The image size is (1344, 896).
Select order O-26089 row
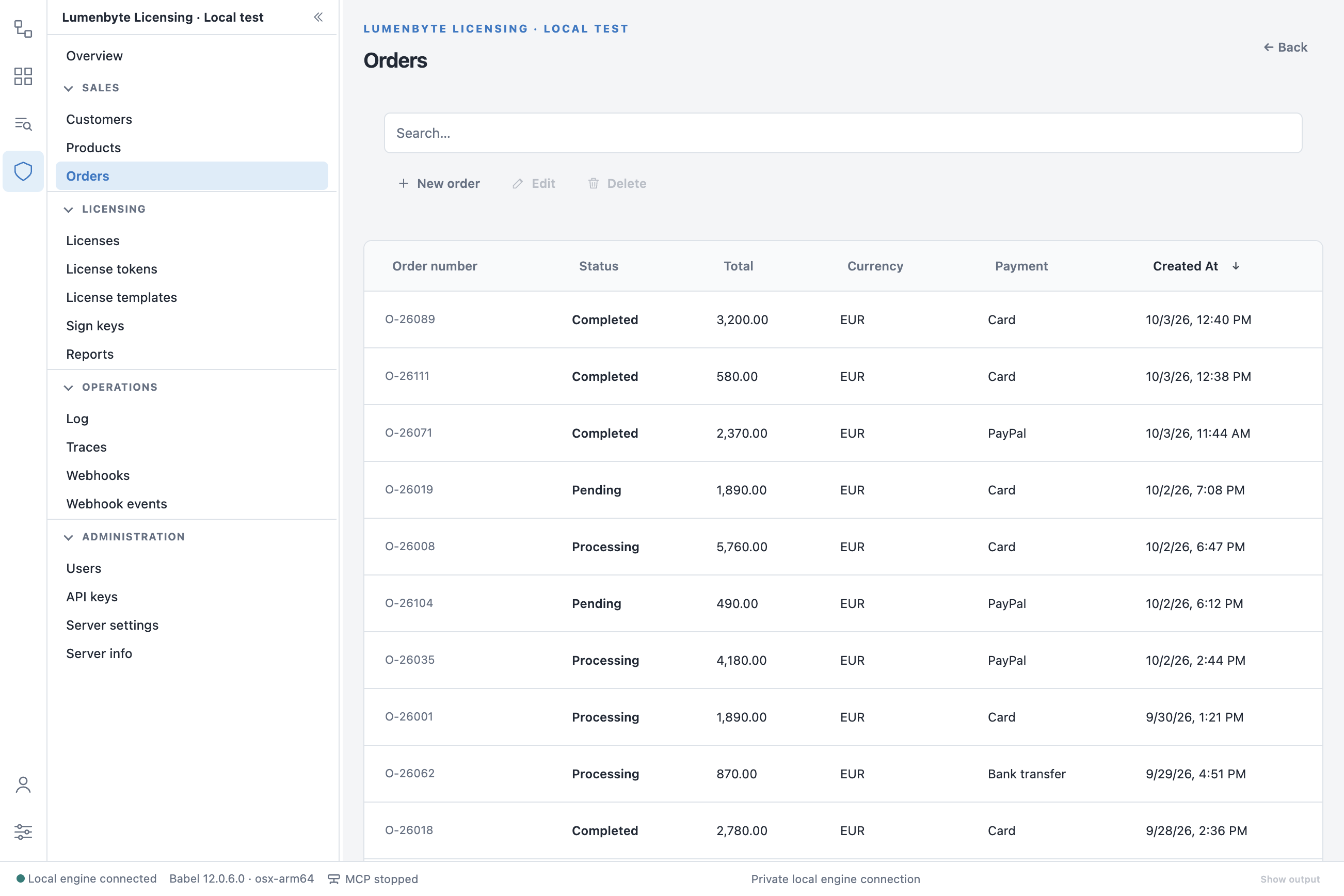tap(843, 319)
